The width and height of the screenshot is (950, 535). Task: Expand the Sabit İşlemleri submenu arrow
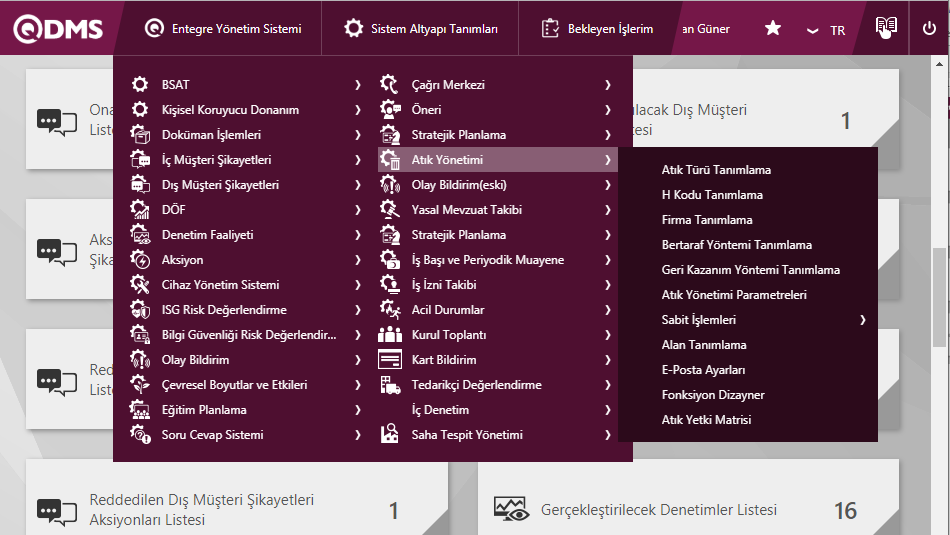pos(862,320)
